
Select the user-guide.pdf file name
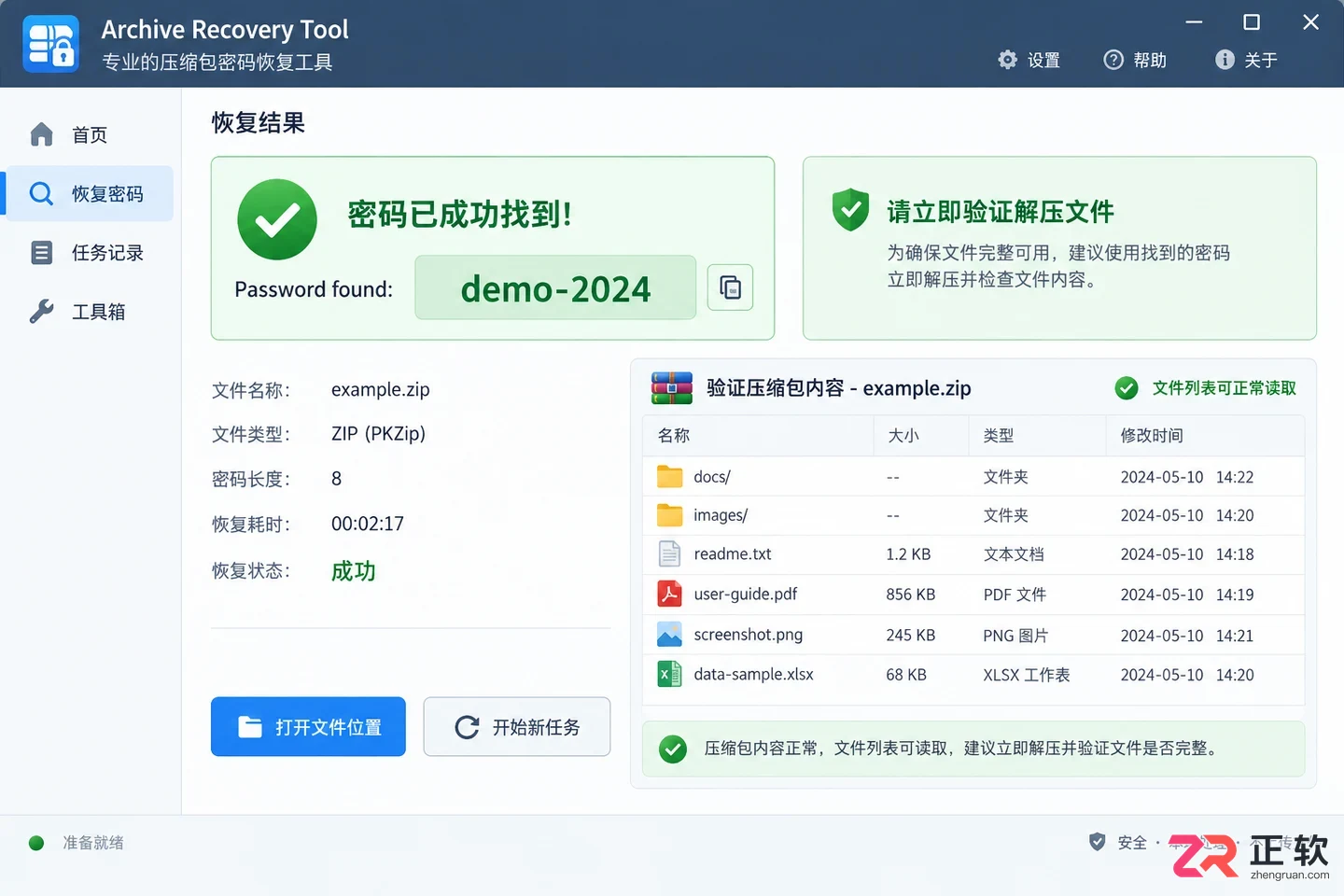click(x=746, y=595)
